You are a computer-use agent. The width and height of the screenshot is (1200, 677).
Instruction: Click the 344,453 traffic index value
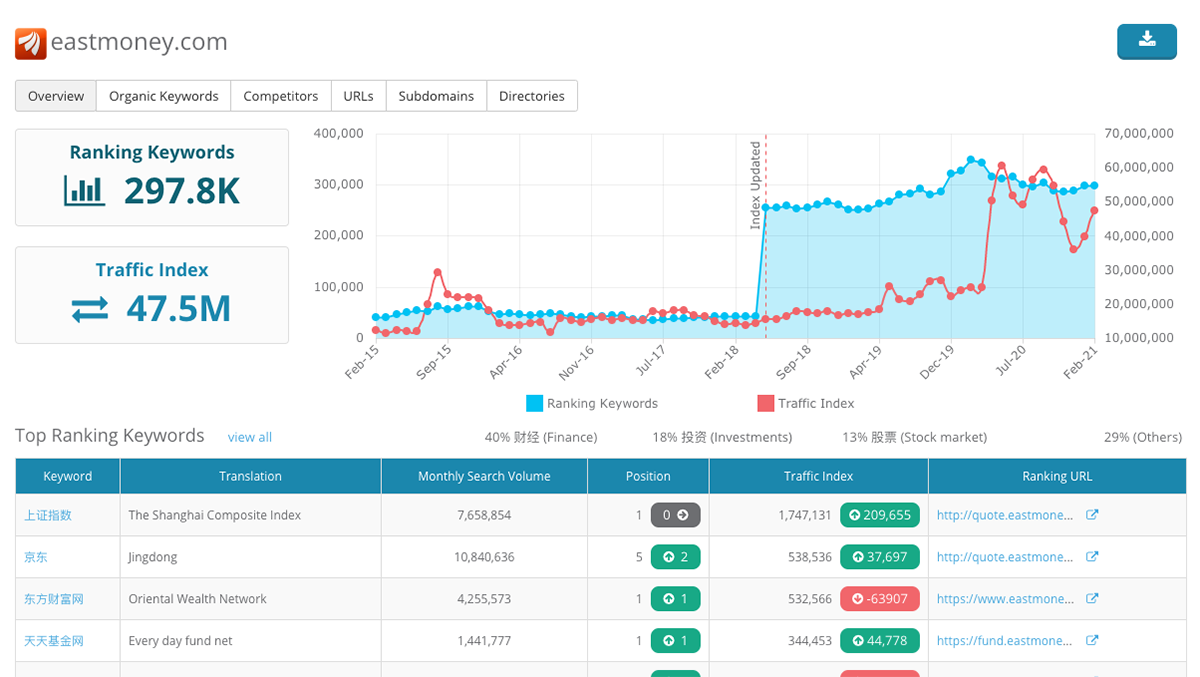coord(810,641)
